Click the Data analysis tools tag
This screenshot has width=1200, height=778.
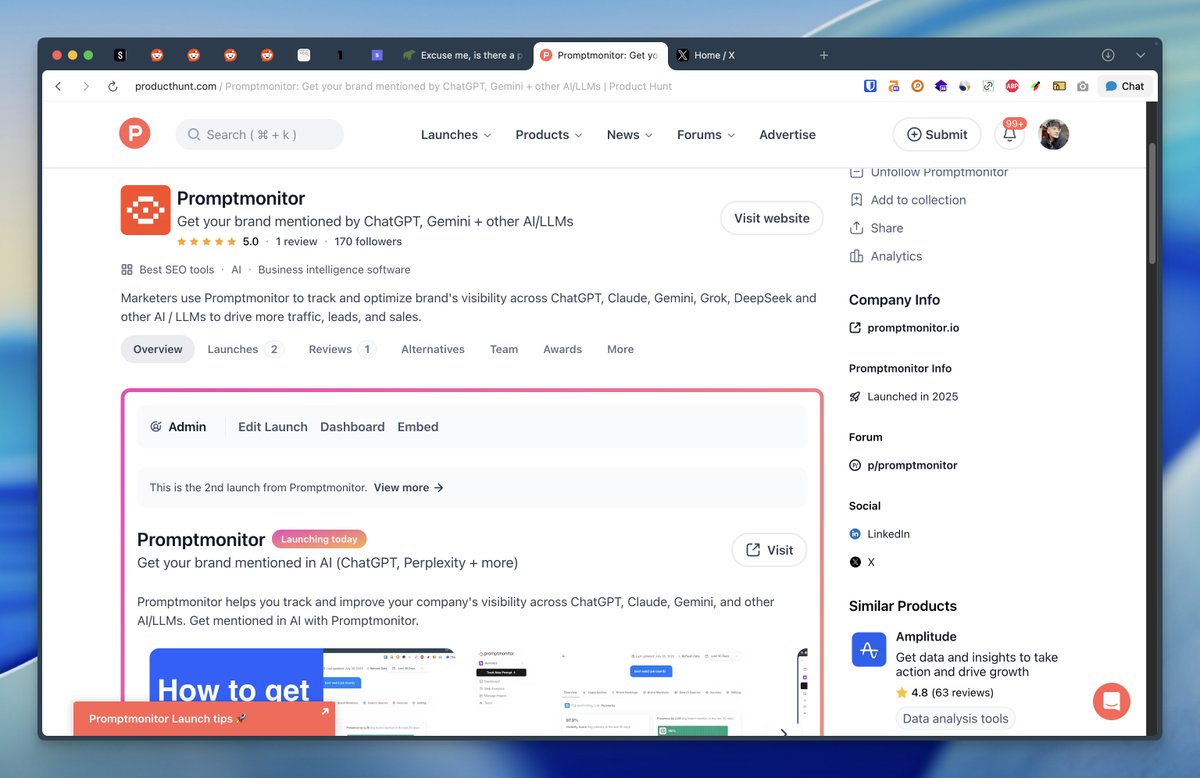[x=955, y=718]
